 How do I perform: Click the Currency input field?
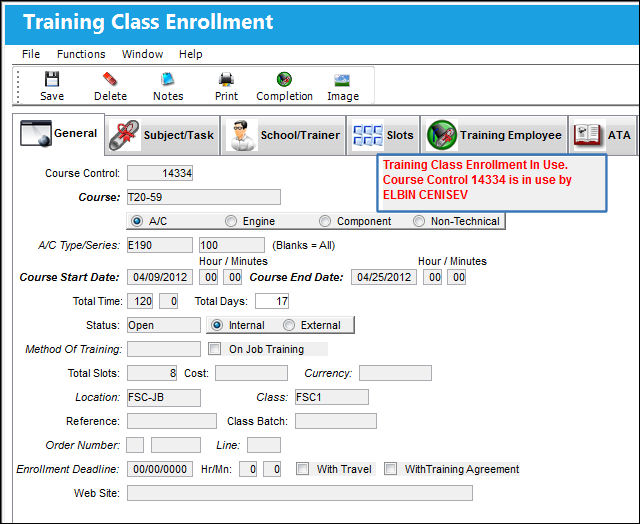pyautogui.click(x=396, y=373)
